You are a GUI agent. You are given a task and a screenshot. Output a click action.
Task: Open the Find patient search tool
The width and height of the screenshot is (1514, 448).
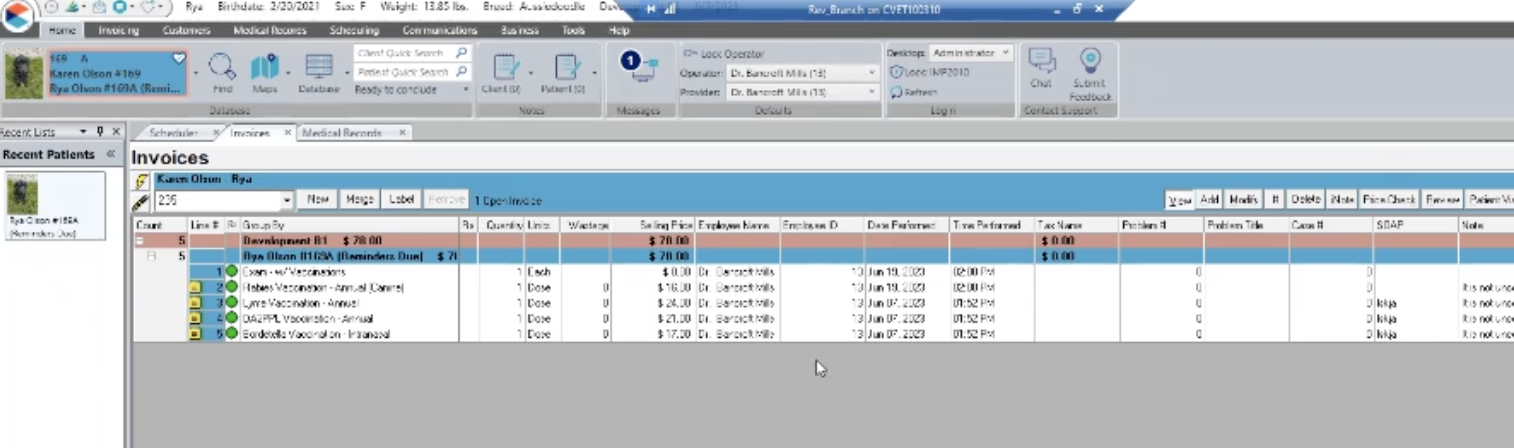point(222,68)
